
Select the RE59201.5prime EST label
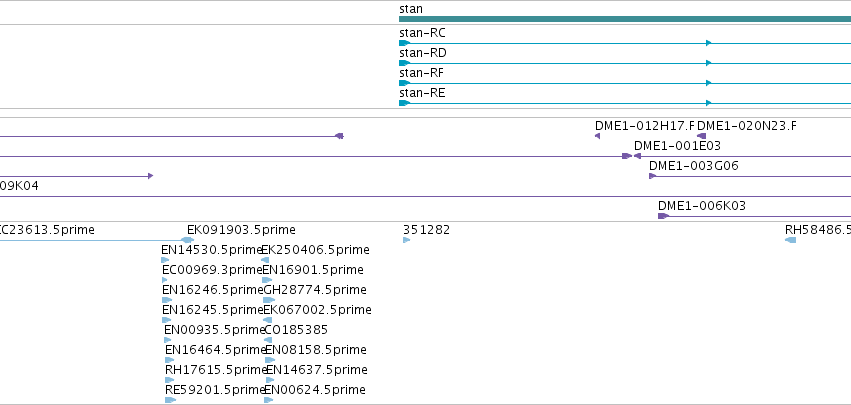[x=215, y=390]
